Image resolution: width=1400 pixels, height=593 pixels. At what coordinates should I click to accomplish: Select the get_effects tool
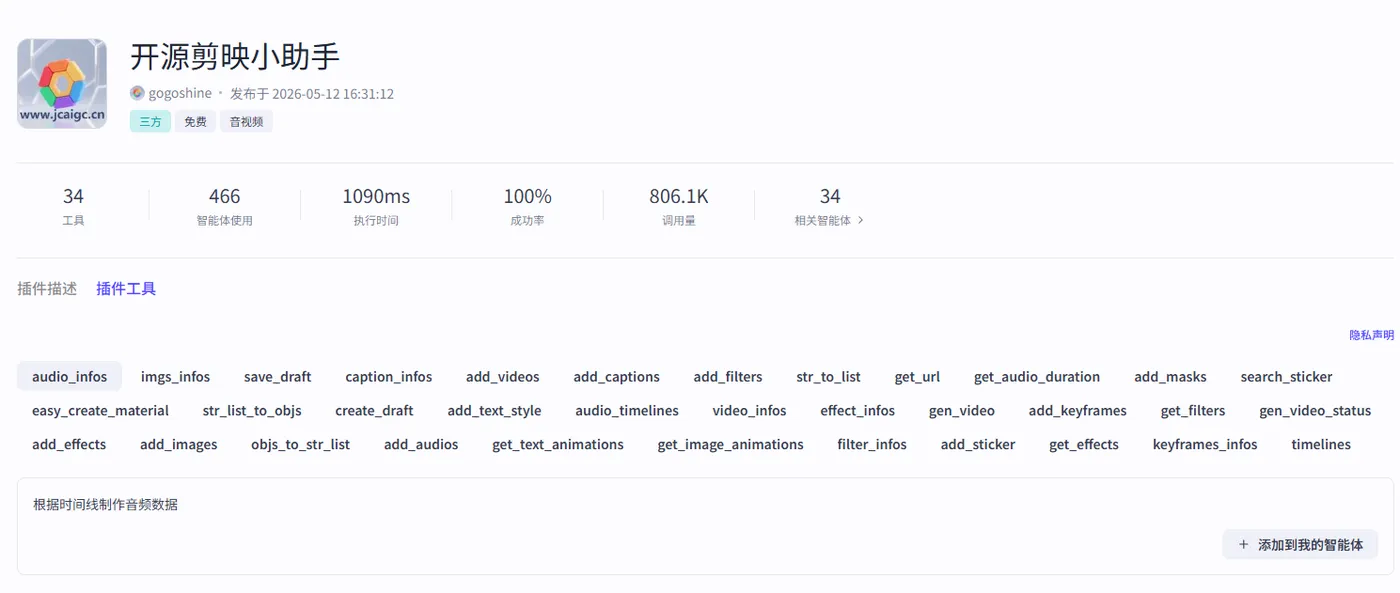[x=1084, y=445]
